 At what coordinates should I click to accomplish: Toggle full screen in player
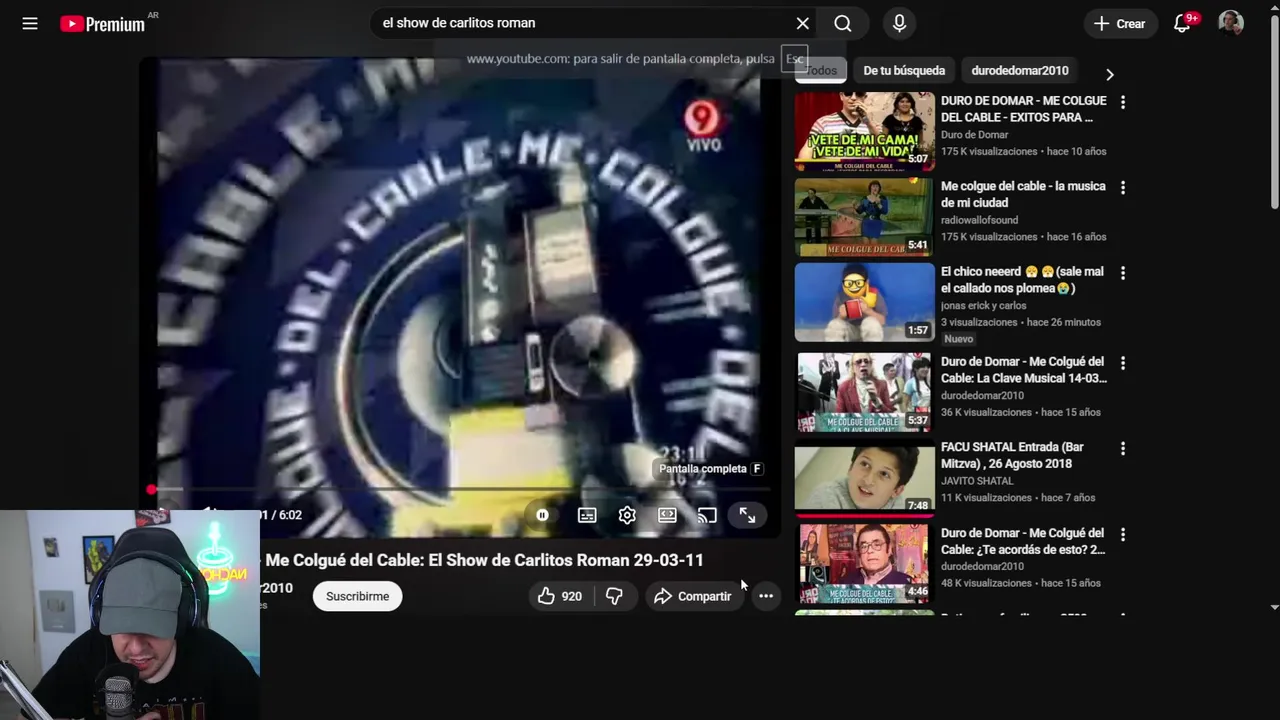(747, 515)
